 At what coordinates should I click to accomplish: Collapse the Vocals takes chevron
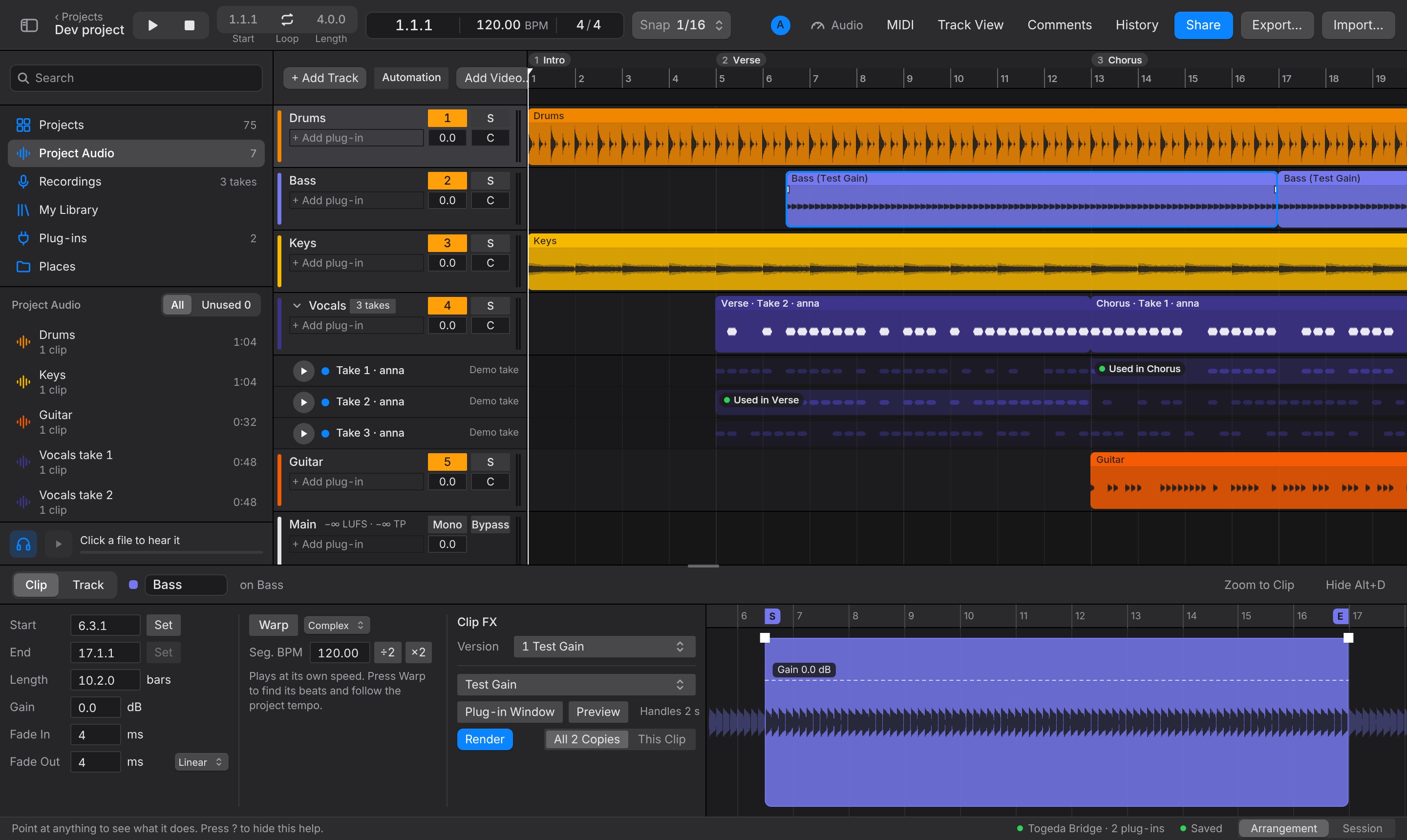click(x=297, y=306)
